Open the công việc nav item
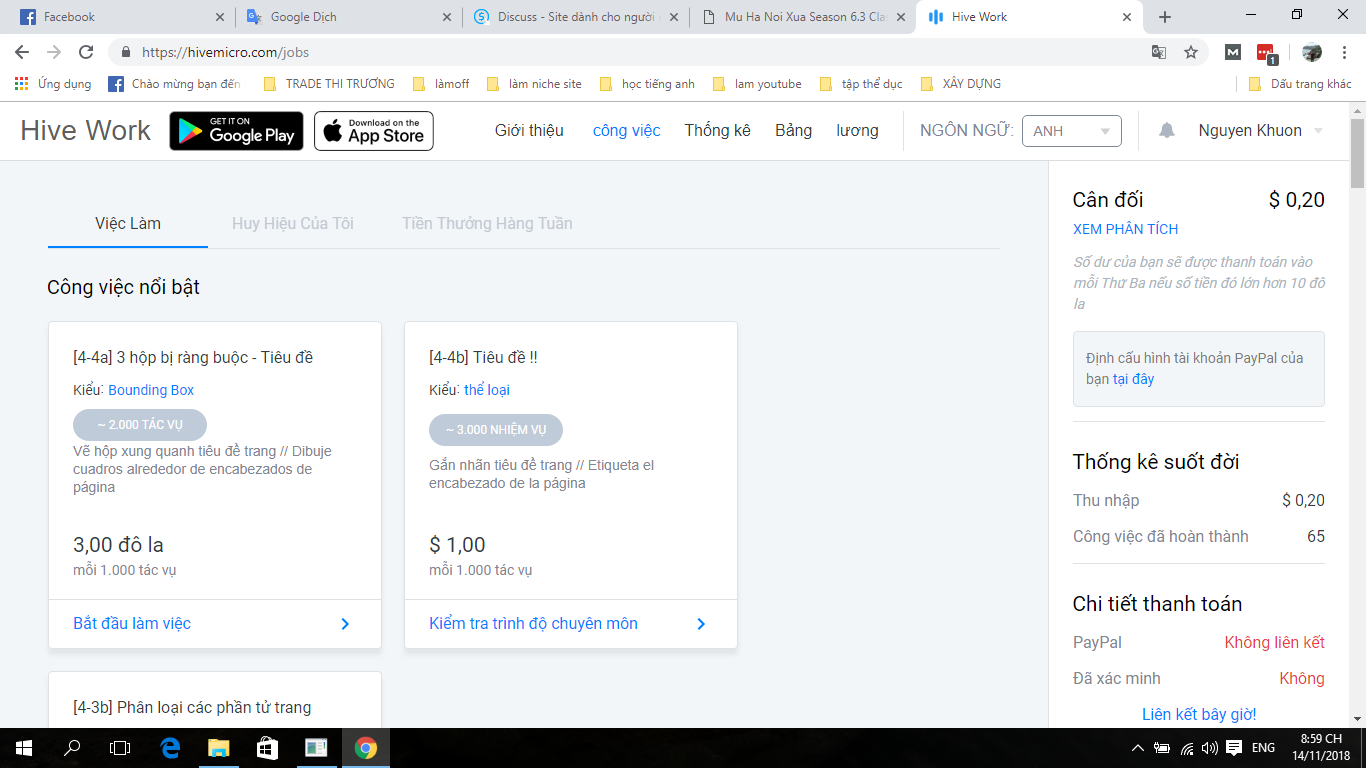The height and width of the screenshot is (768, 1366). click(x=627, y=131)
